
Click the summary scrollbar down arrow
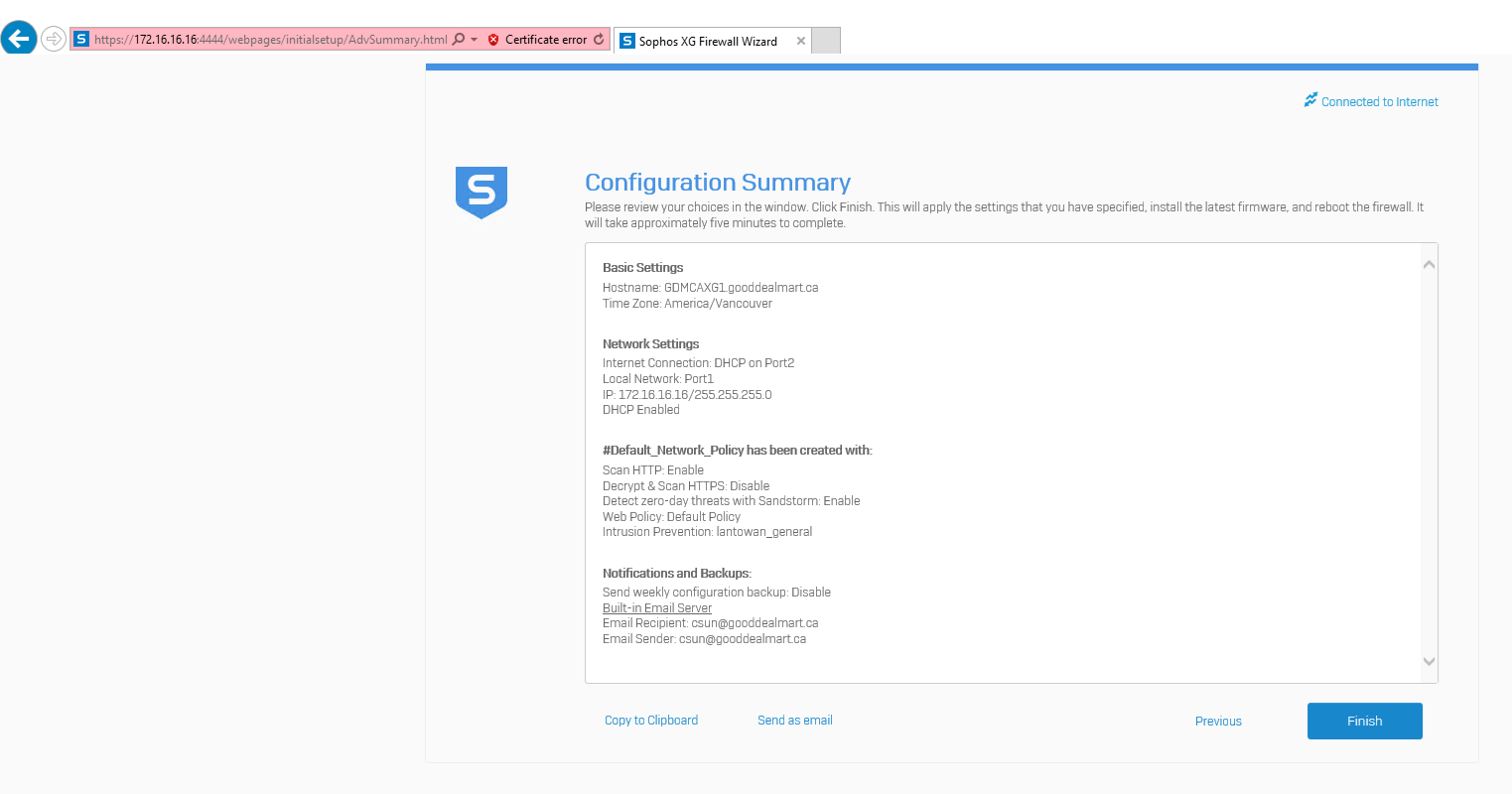point(1429,661)
